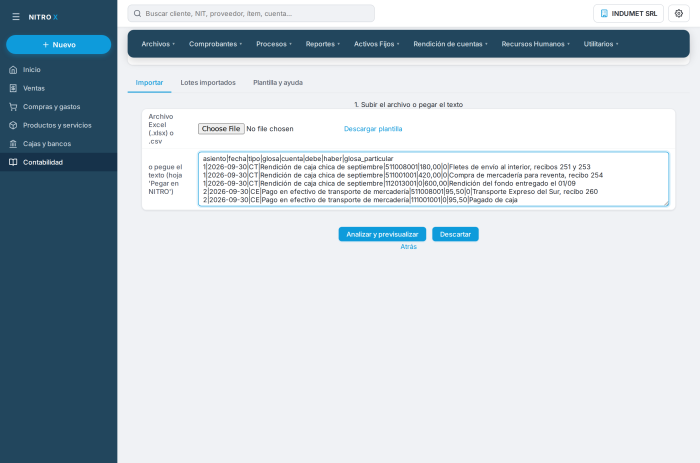Expand the Utilitarios menu
The width and height of the screenshot is (700, 463).
coord(601,44)
